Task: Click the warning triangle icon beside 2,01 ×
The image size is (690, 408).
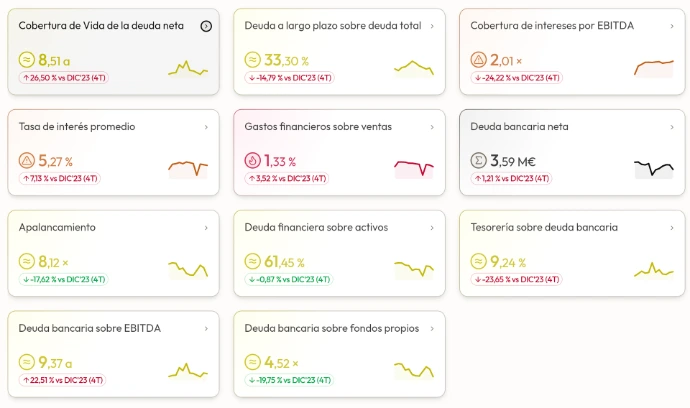Action: [478, 60]
